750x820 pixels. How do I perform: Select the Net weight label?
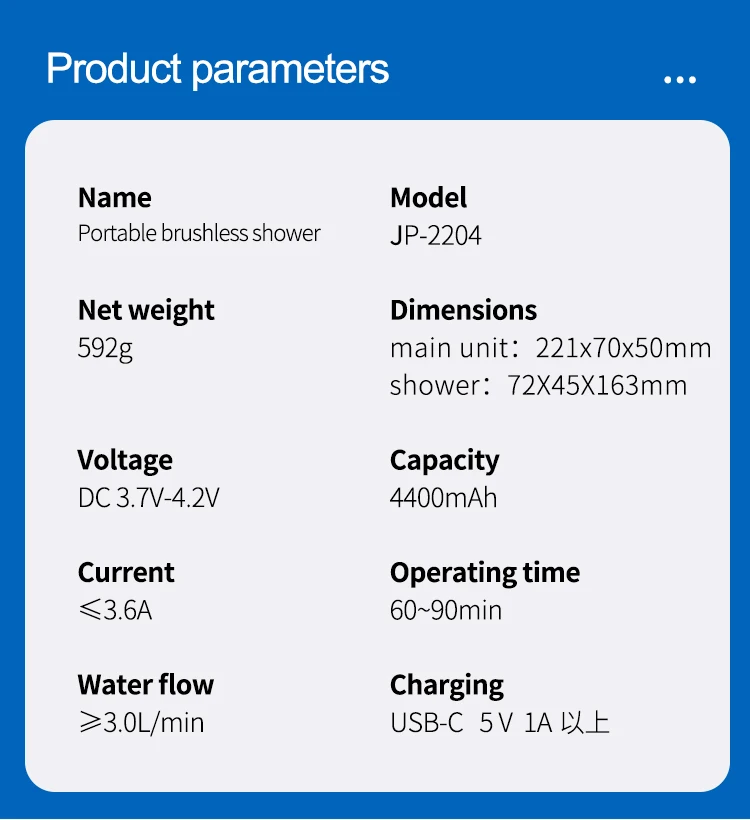coord(146,310)
